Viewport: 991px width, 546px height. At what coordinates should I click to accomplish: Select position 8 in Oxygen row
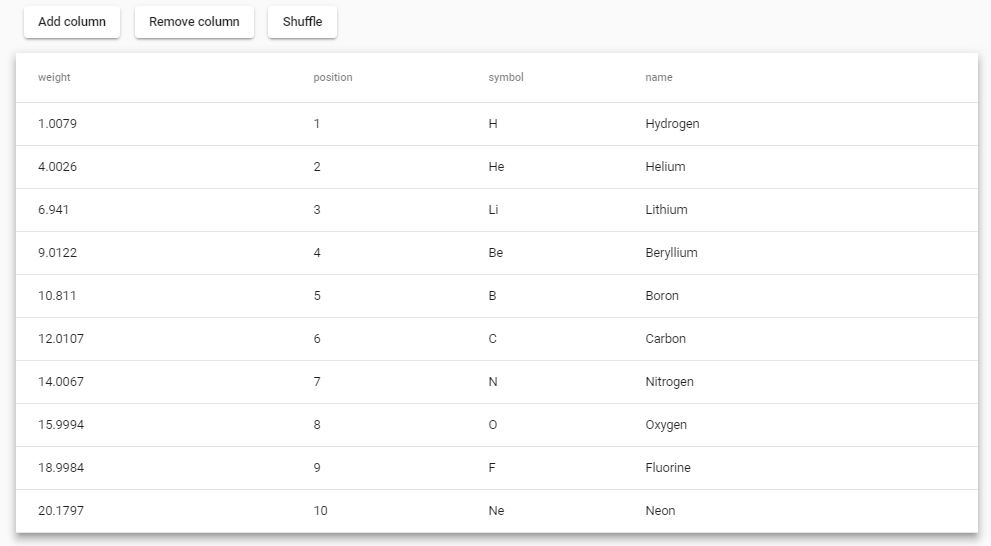coord(317,425)
